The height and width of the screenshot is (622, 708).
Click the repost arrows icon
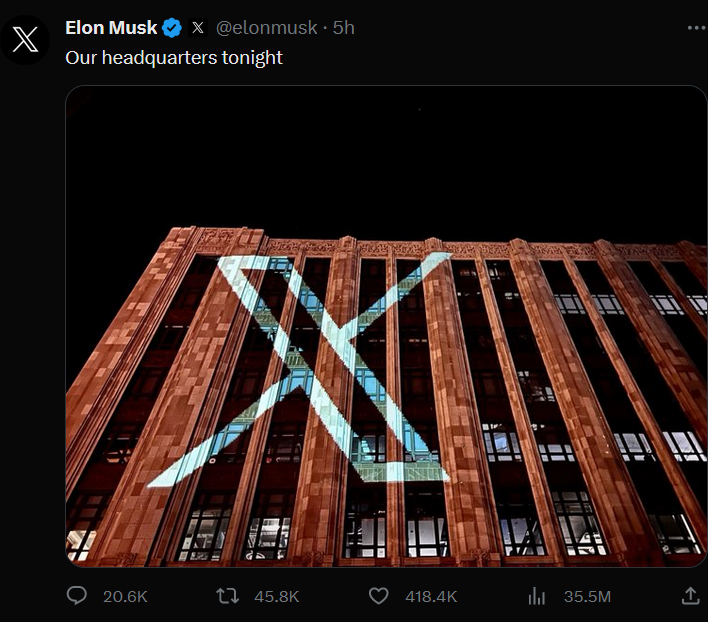[x=227, y=596]
